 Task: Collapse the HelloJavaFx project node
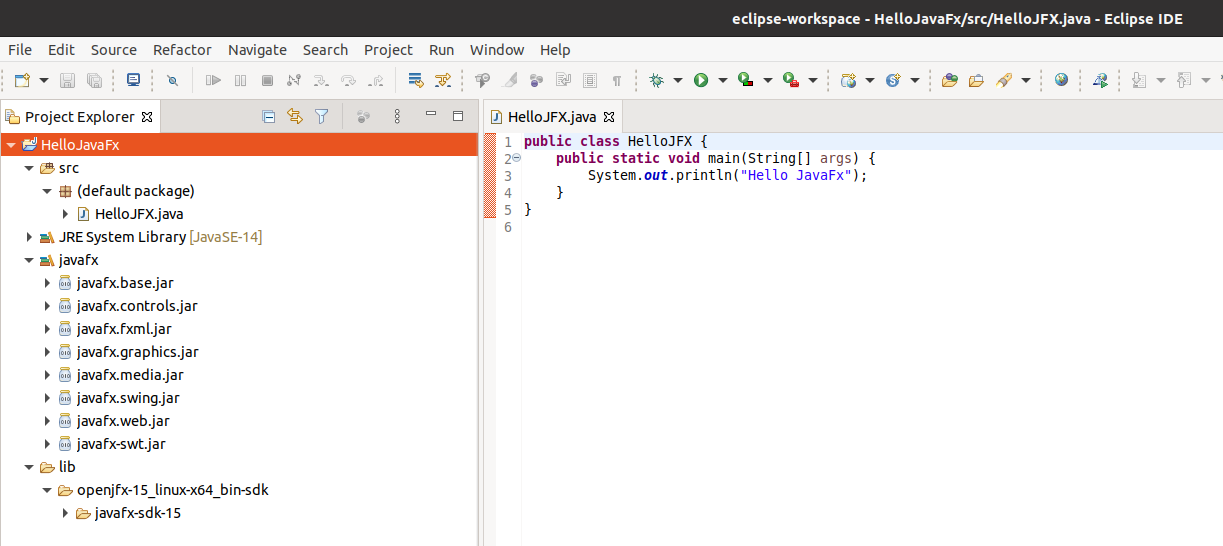(11, 145)
